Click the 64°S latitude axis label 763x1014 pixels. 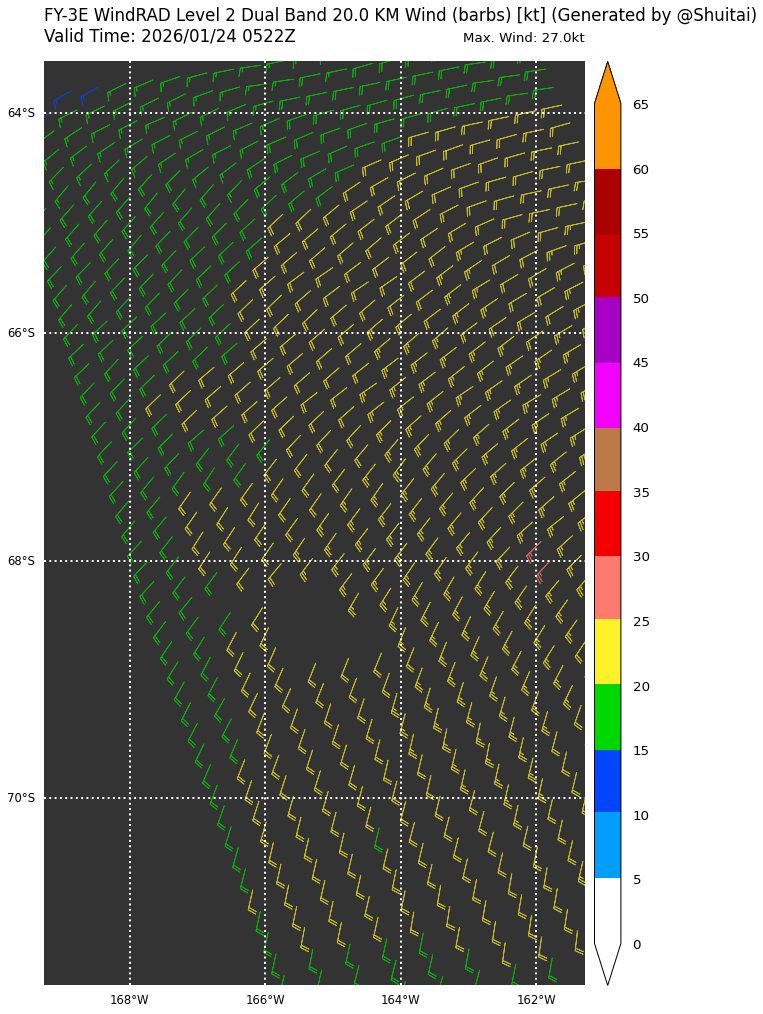[21, 113]
